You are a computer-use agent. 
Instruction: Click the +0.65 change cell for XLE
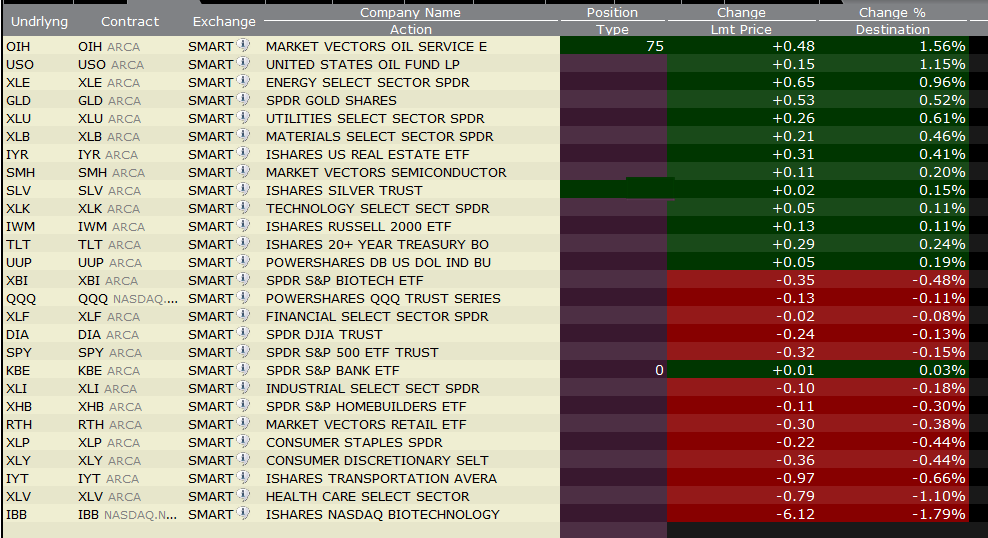(793, 83)
